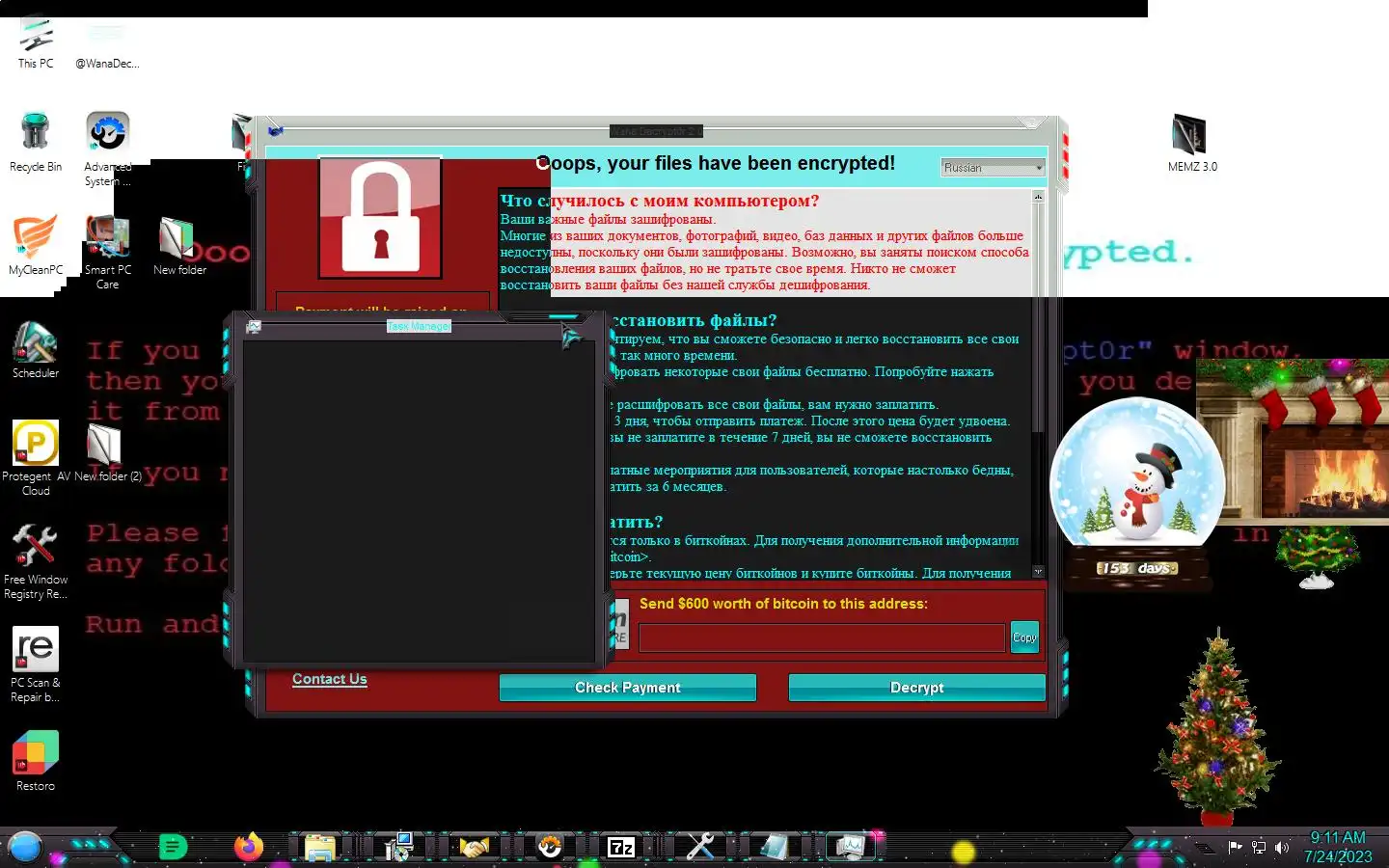This screenshot has width=1389, height=868.
Task: Click the Decrypt button
Action: (x=916, y=688)
